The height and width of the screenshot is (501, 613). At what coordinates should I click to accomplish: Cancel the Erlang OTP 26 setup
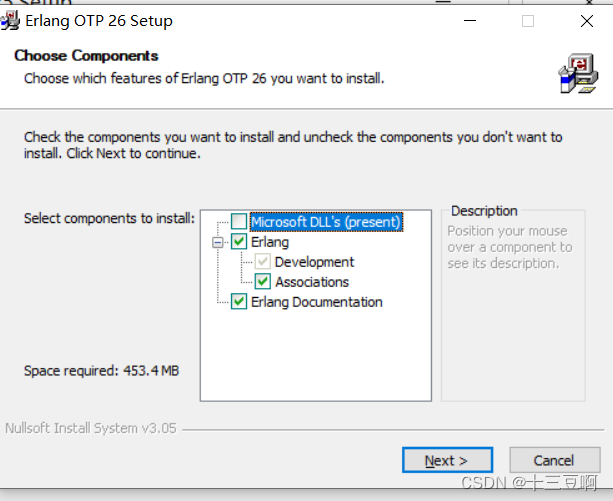[x=554, y=460]
